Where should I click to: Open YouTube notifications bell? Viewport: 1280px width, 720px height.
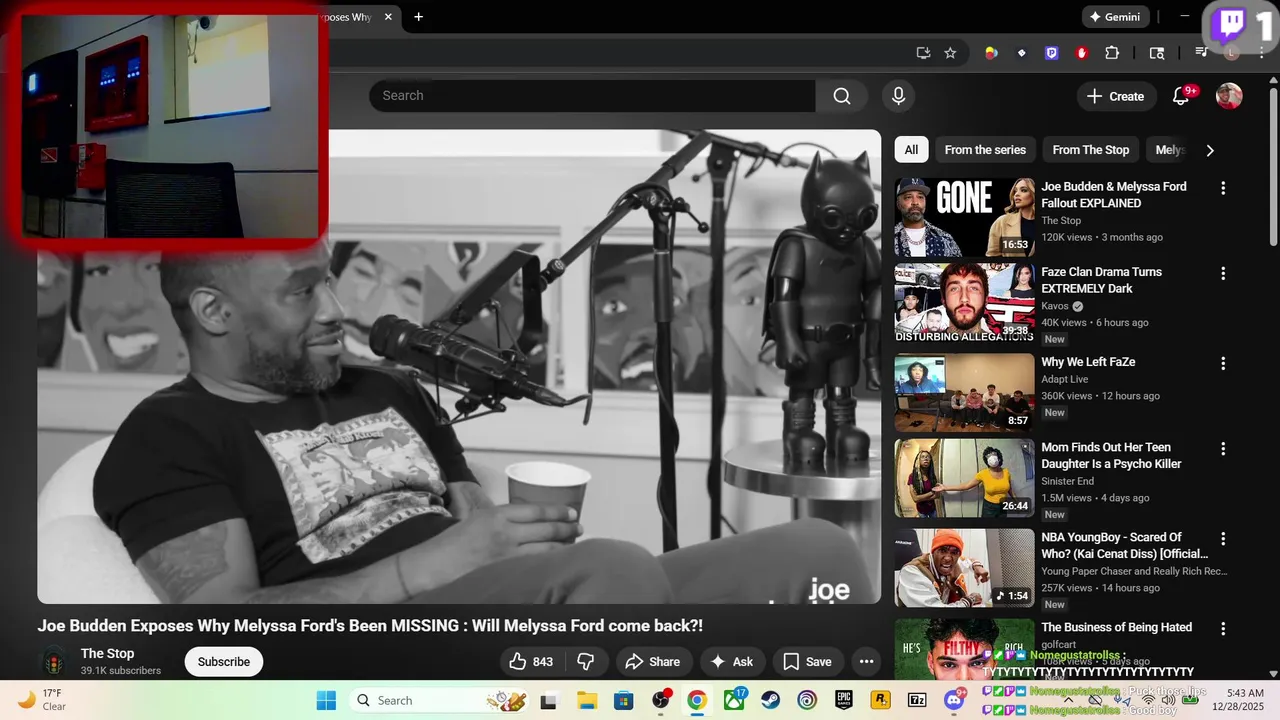tap(1181, 96)
